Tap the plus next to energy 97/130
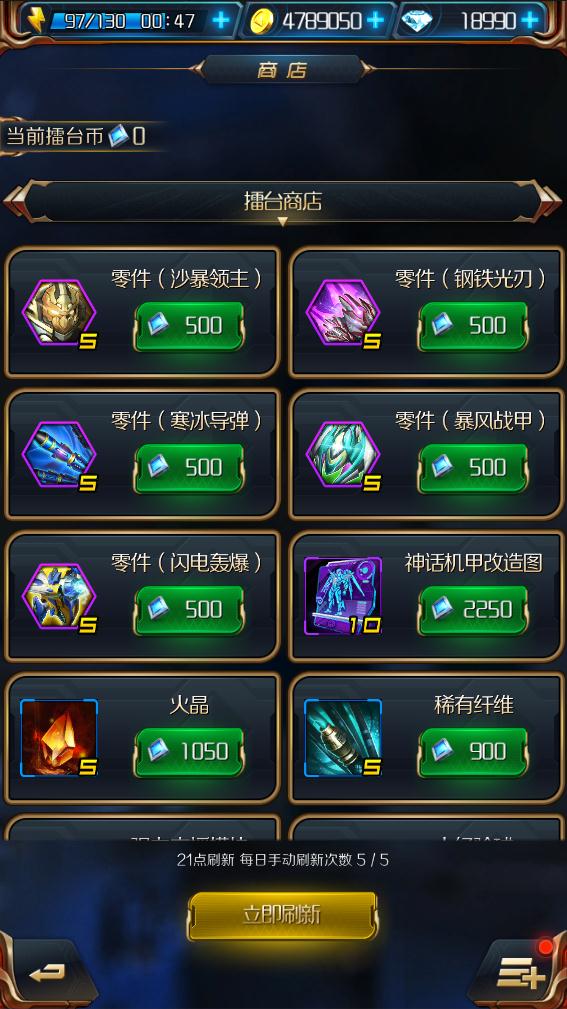 click(220, 21)
